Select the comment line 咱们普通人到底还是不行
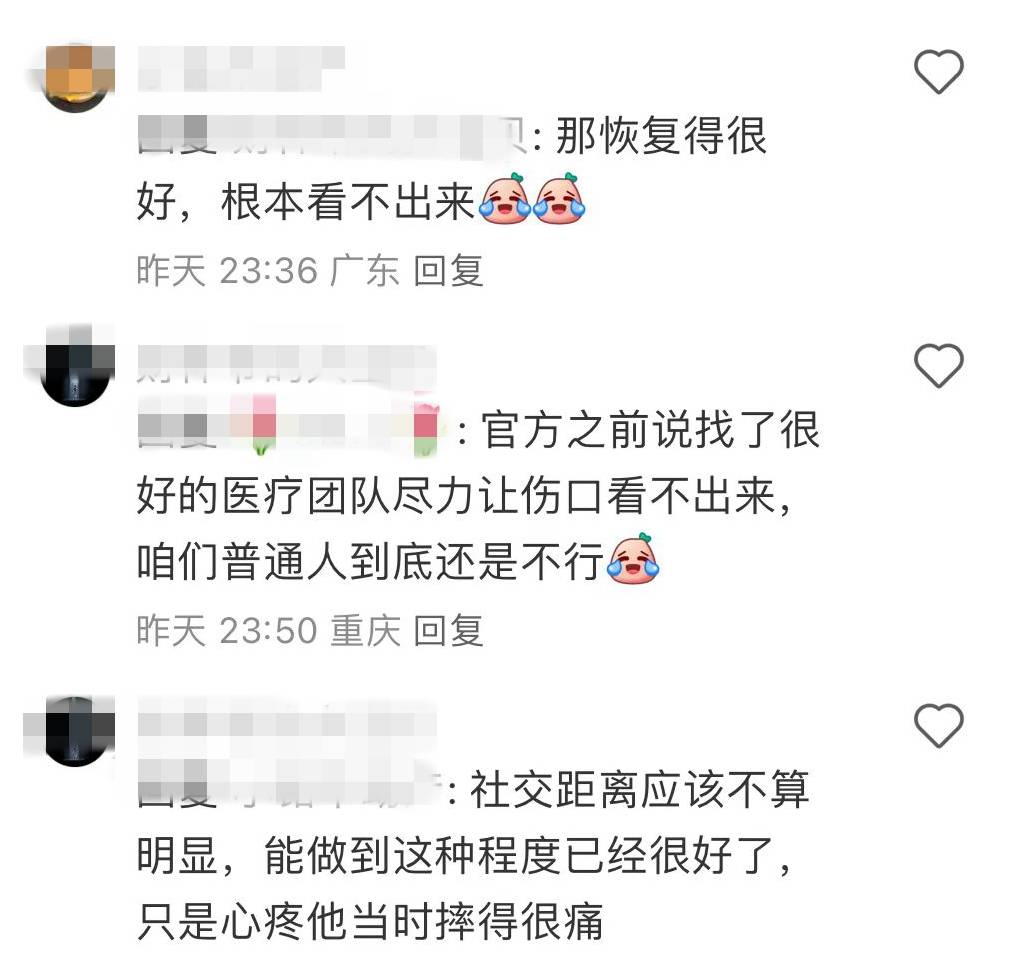 click(x=371, y=561)
